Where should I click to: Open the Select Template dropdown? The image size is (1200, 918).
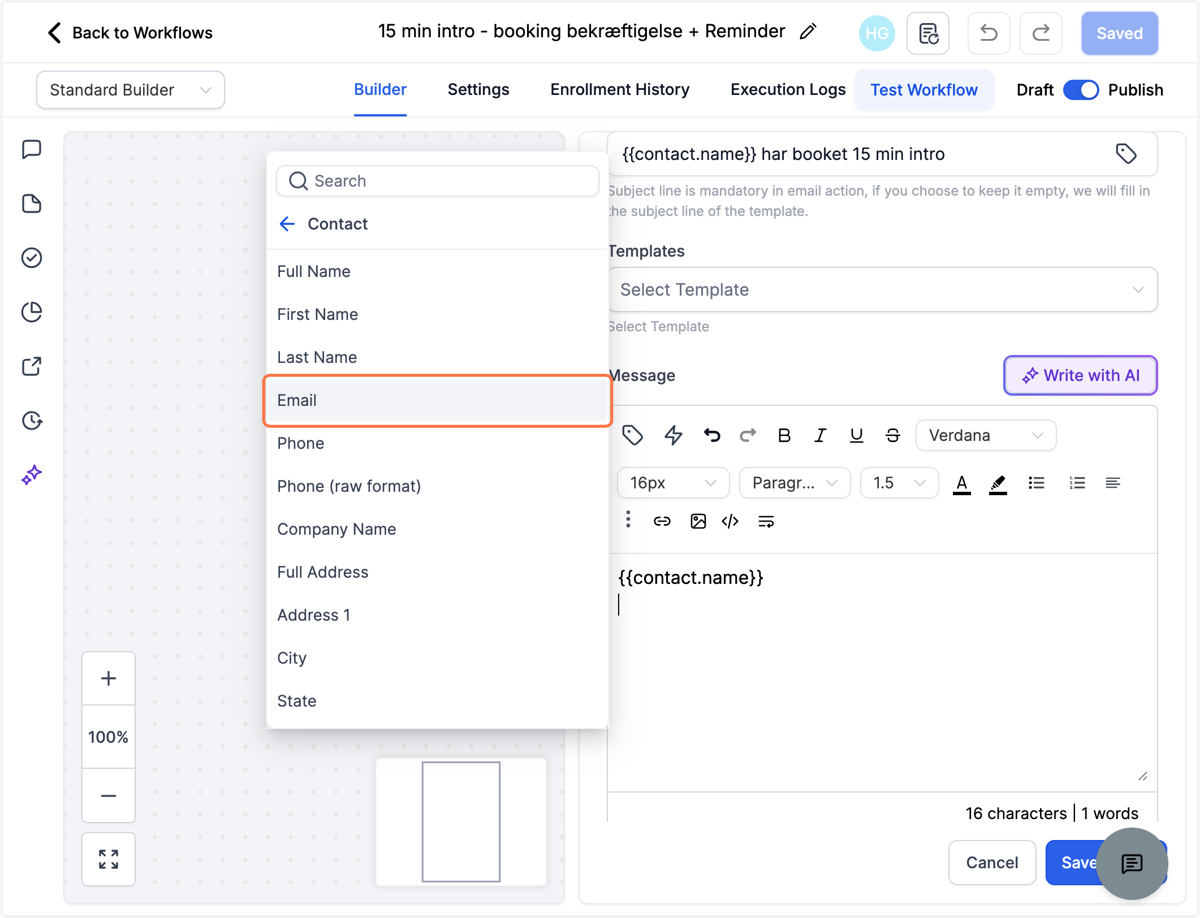pyautogui.click(x=882, y=290)
